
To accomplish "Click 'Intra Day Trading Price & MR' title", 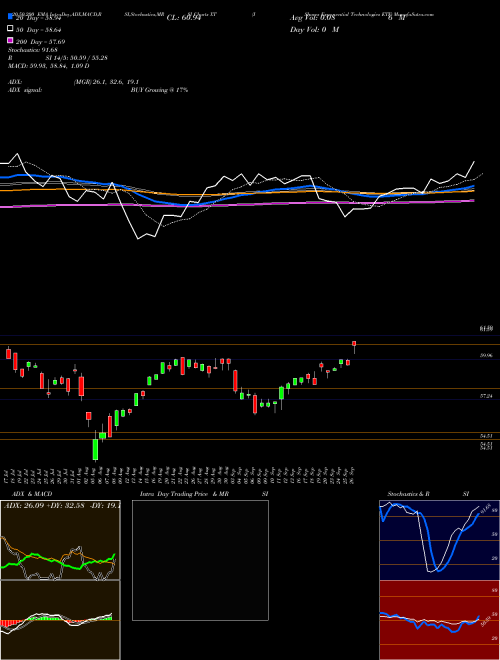I will pyautogui.click(x=184, y=494).
